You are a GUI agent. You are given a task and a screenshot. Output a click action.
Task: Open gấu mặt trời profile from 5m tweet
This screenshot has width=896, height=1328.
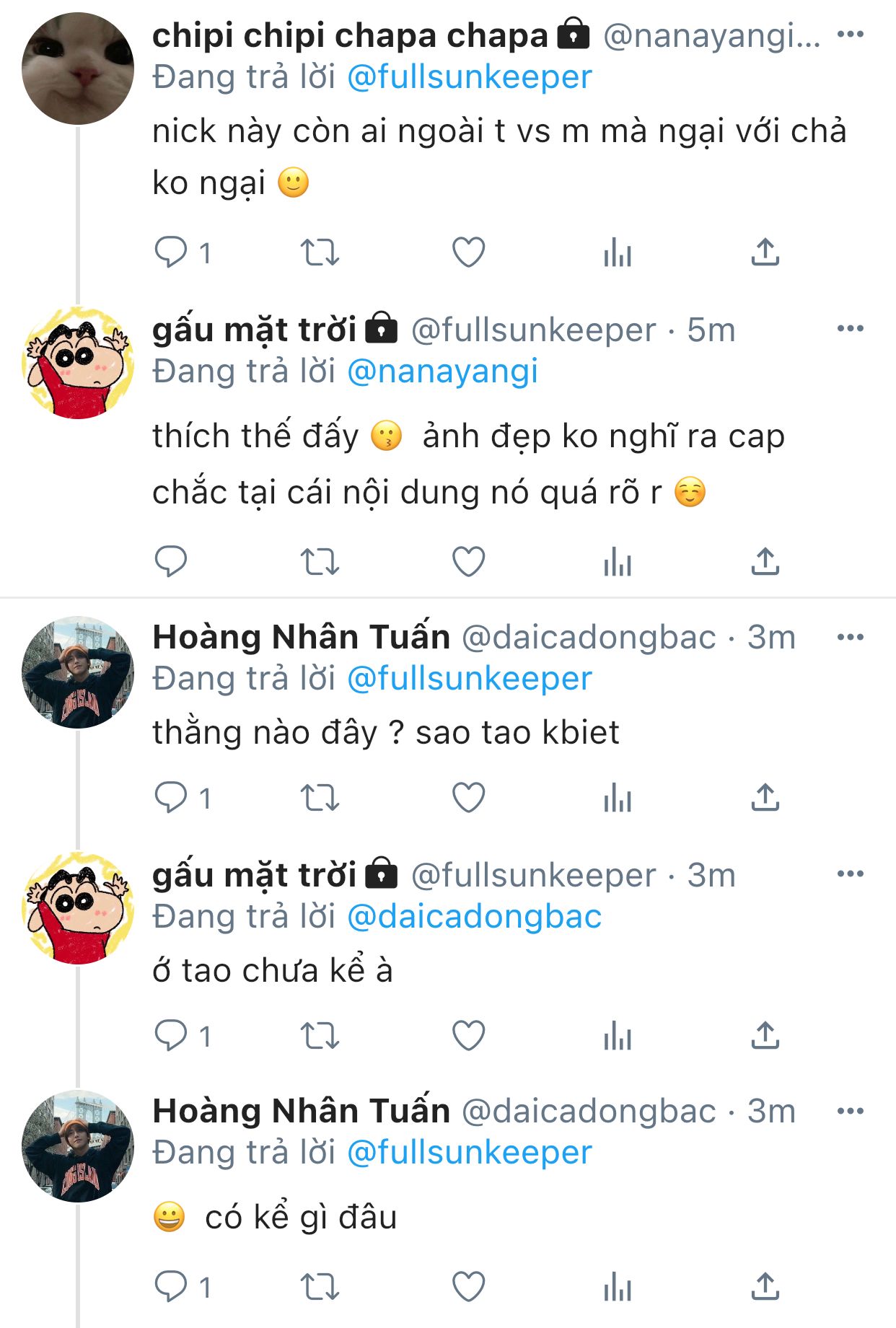254,330
